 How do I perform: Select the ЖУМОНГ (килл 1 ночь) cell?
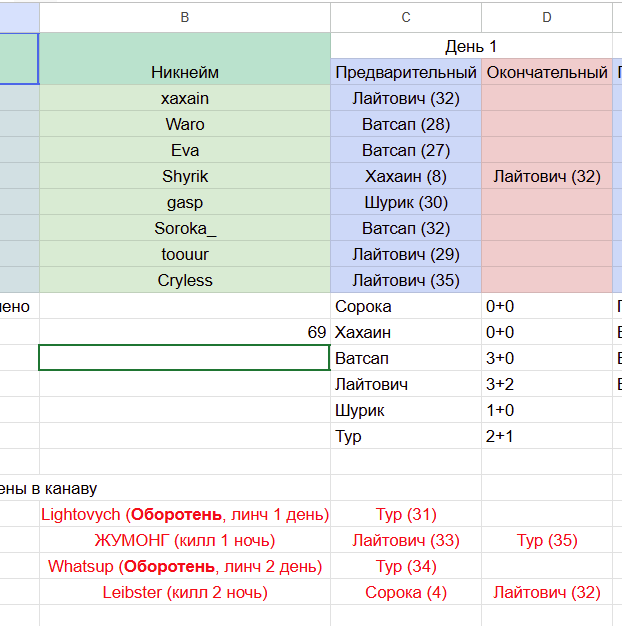coord(185,540)
